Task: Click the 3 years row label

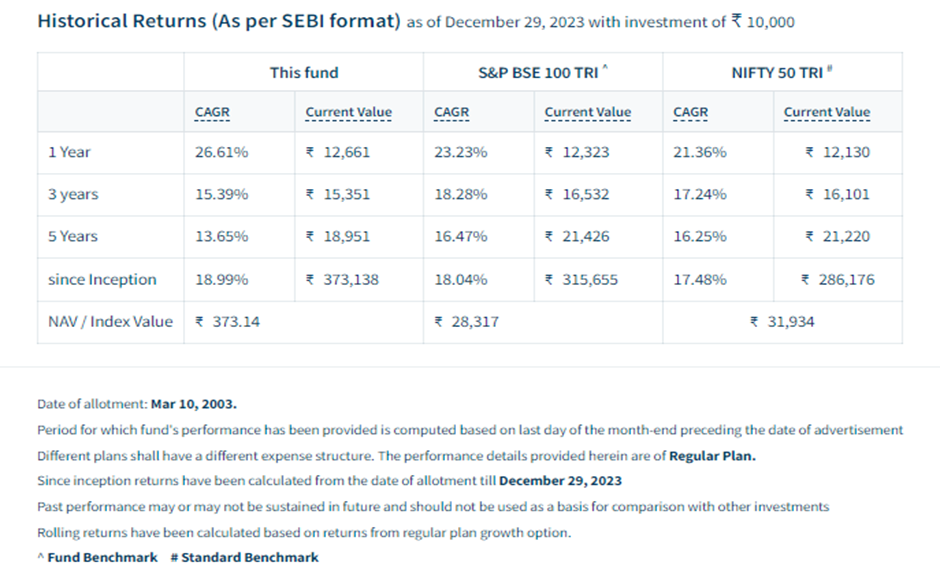Action: point(73,195)
